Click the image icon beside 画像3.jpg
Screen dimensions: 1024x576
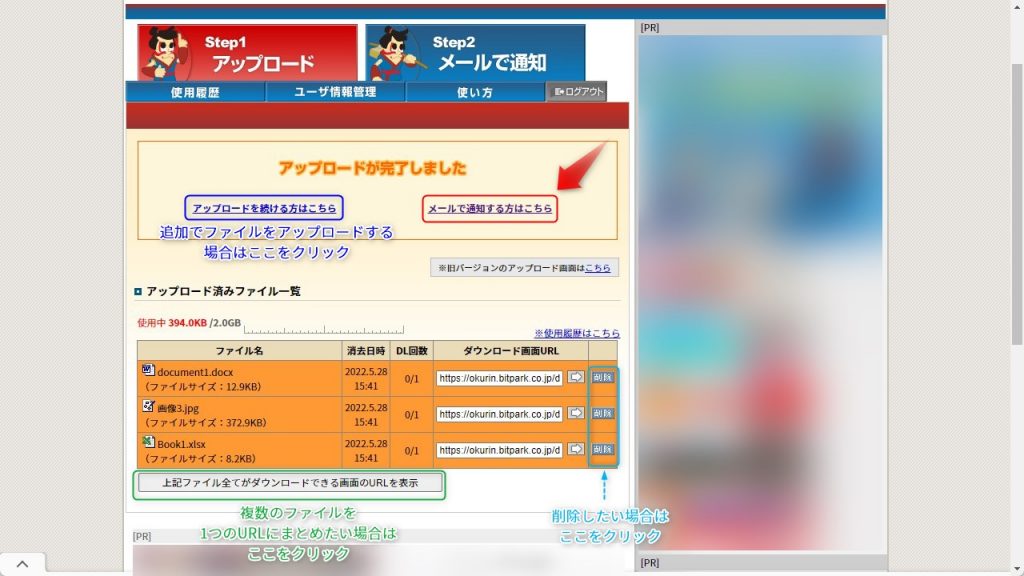tap(148, 406)
